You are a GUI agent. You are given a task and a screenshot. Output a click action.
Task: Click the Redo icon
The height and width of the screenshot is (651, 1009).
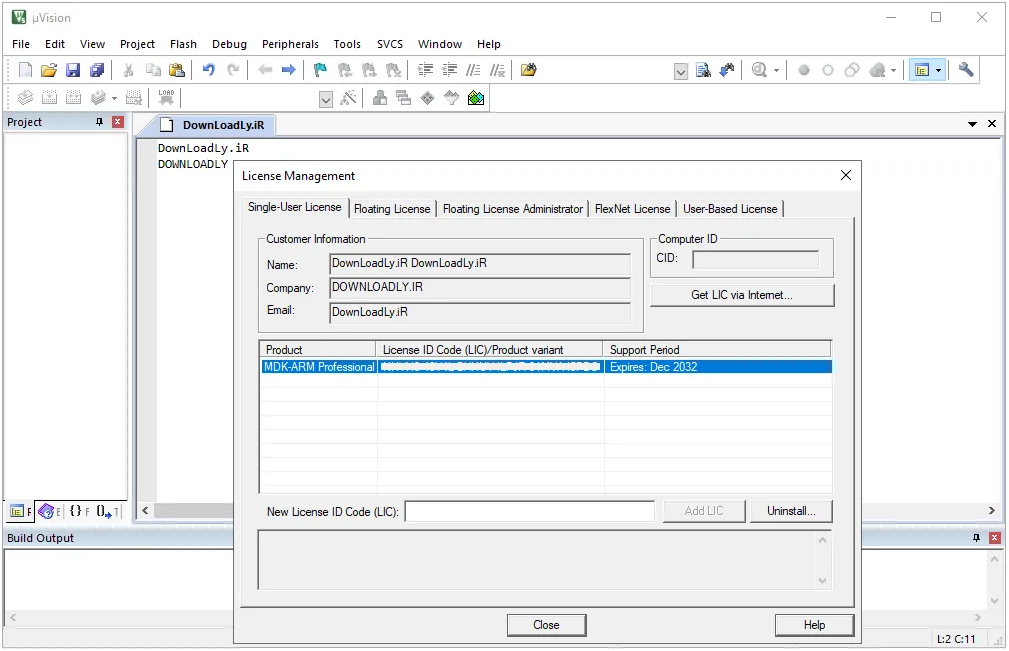click(x=233, y=70)
